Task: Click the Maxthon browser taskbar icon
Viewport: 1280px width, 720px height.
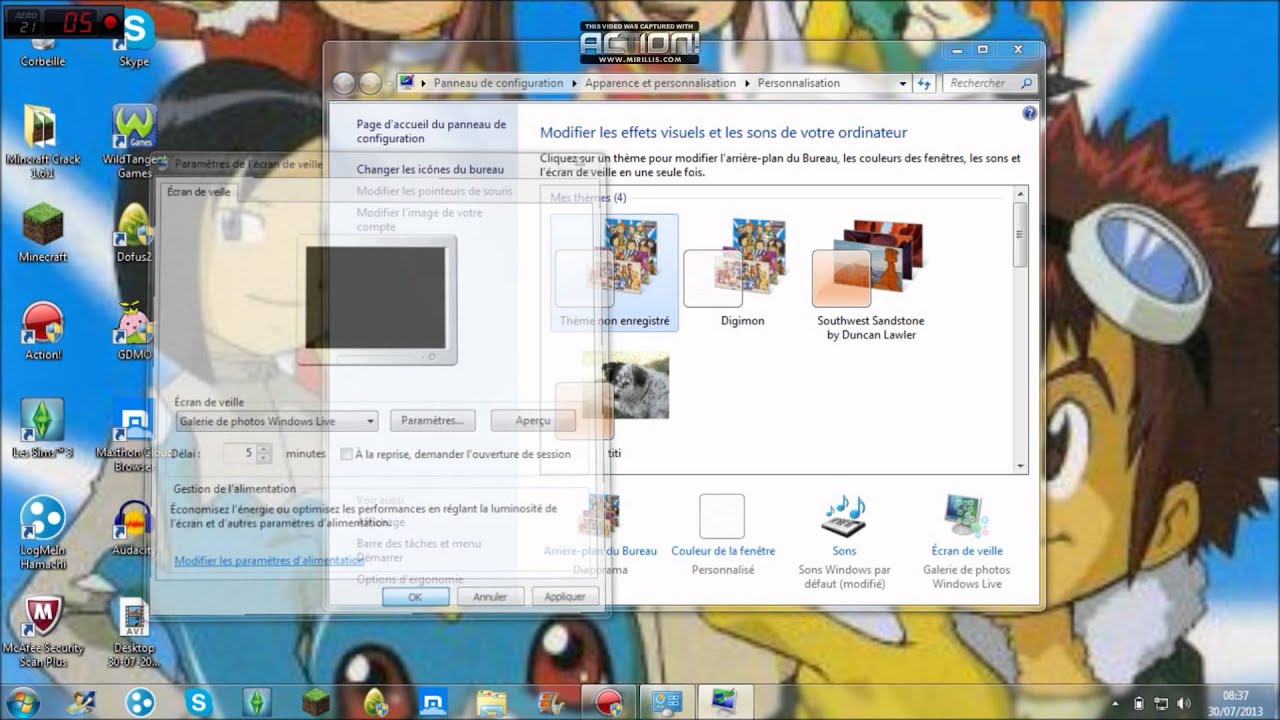Action: (432, 702)
